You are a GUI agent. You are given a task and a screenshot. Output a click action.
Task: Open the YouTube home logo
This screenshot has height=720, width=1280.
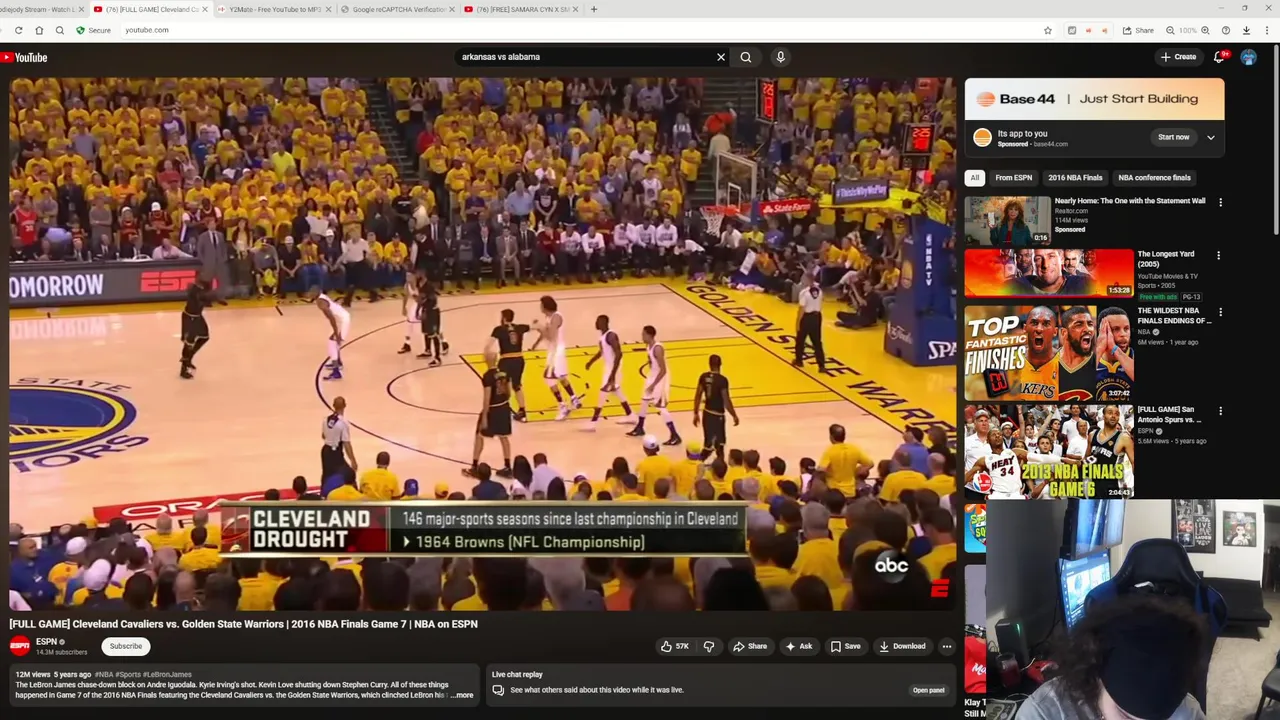point(24,57)
